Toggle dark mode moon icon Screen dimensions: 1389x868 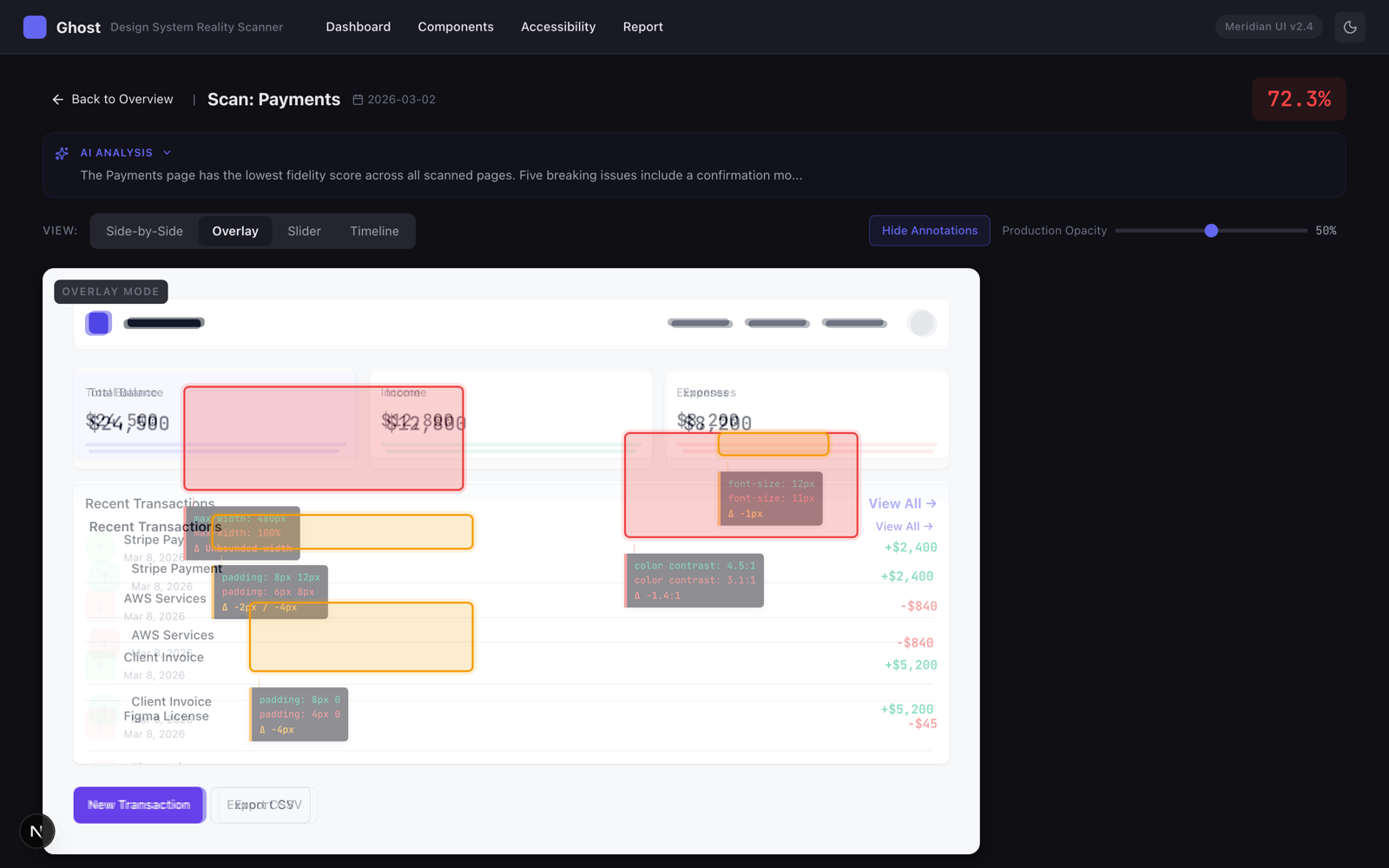[x=1350, y=27]
